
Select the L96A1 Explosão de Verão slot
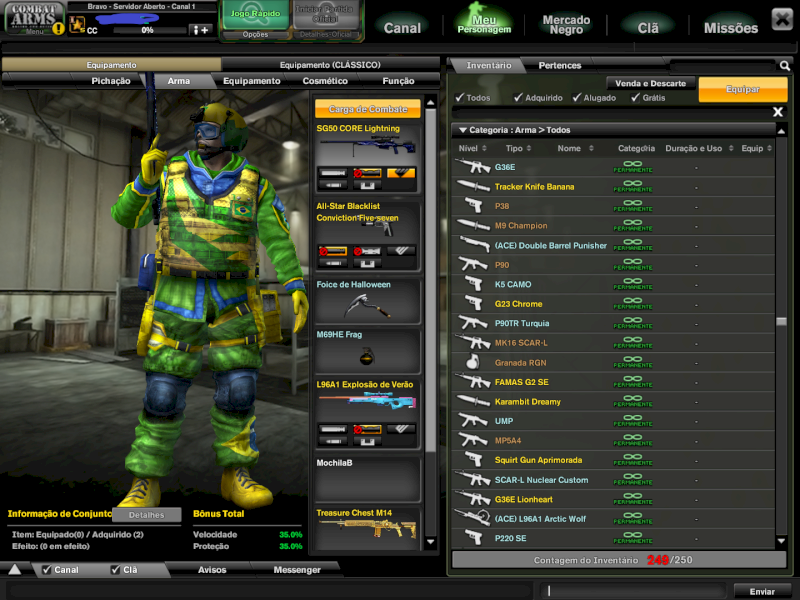(367, 414)
